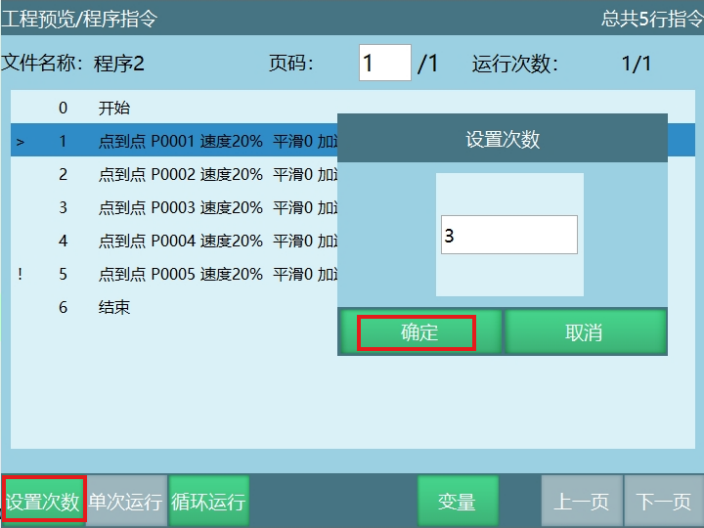
Task: Click the exclamation marker on row 5
Action: (20, 274)
